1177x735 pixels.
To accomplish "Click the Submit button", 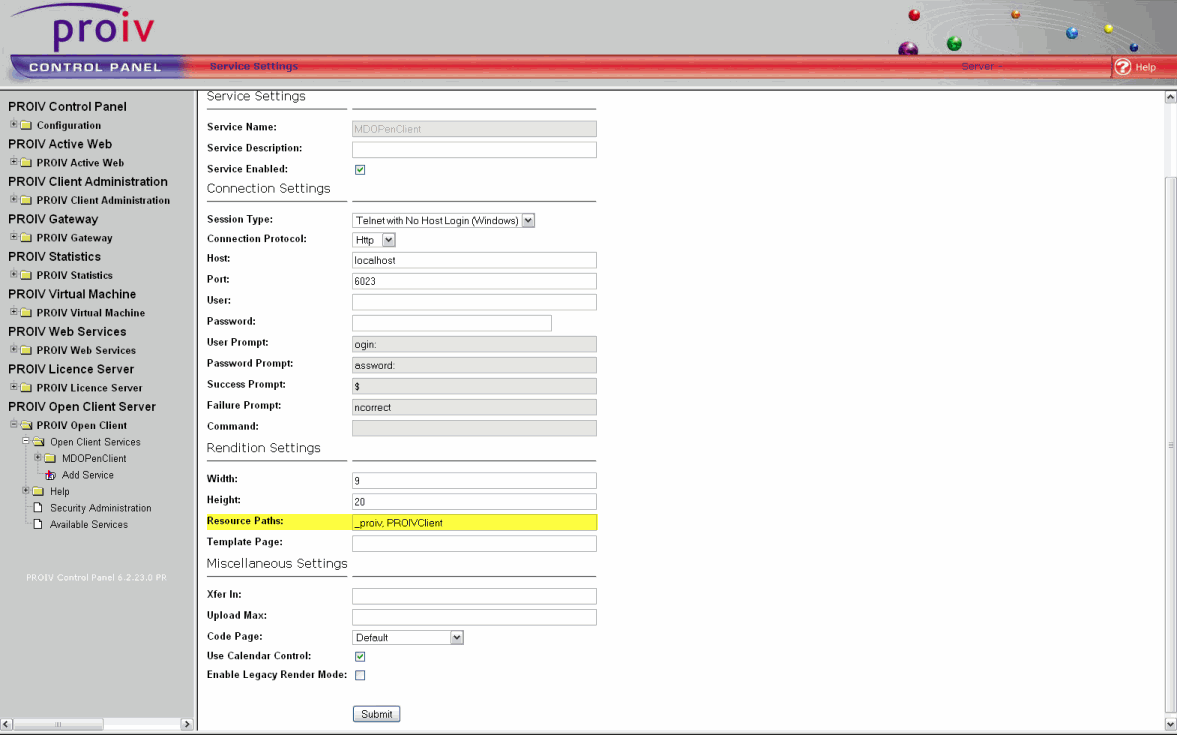I will 376,714.
